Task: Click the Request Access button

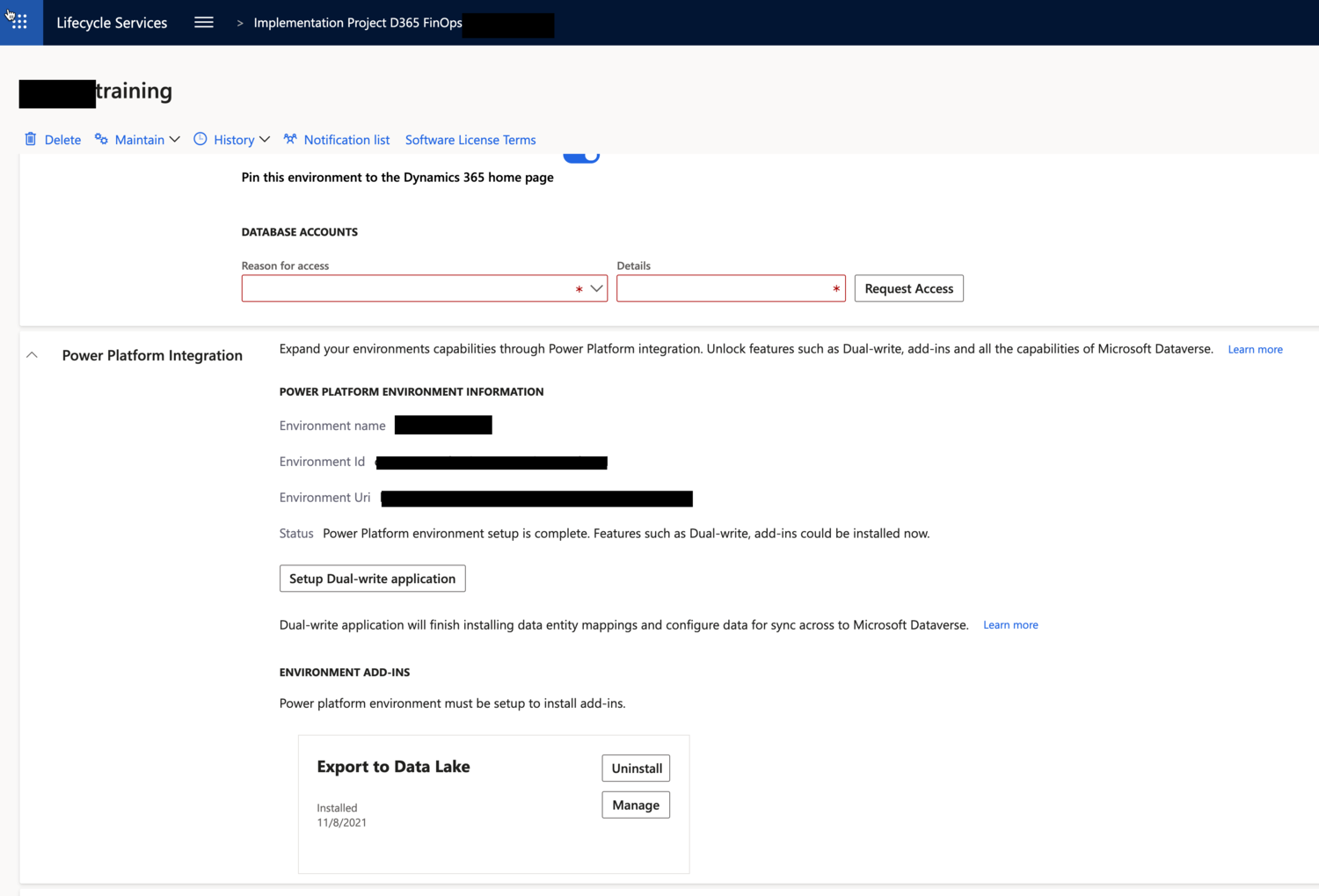Action: tap(908, 288)
